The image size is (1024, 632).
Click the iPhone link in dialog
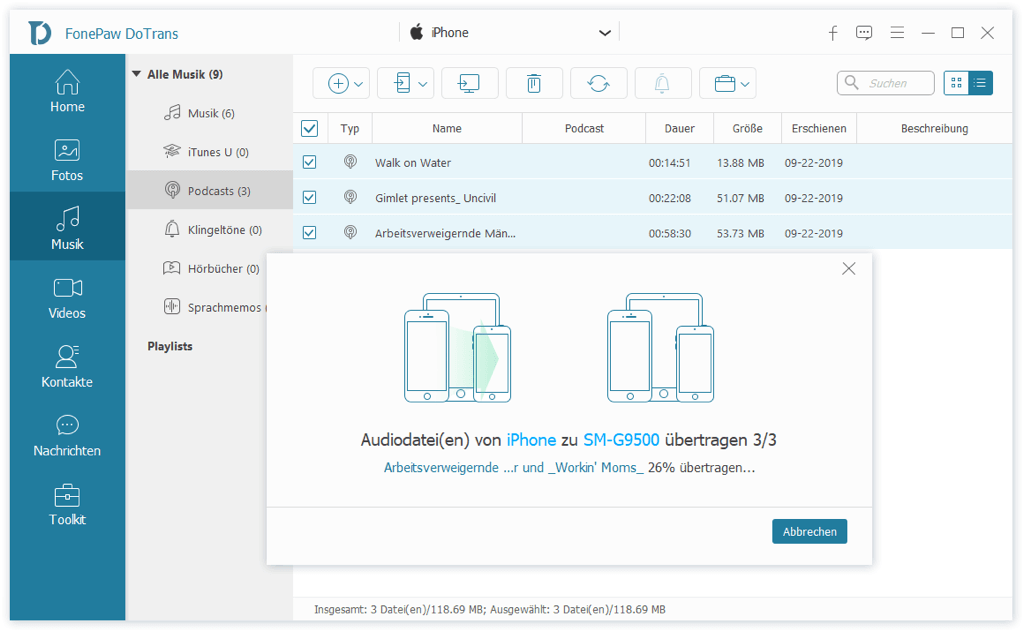(x=531, y=440)
